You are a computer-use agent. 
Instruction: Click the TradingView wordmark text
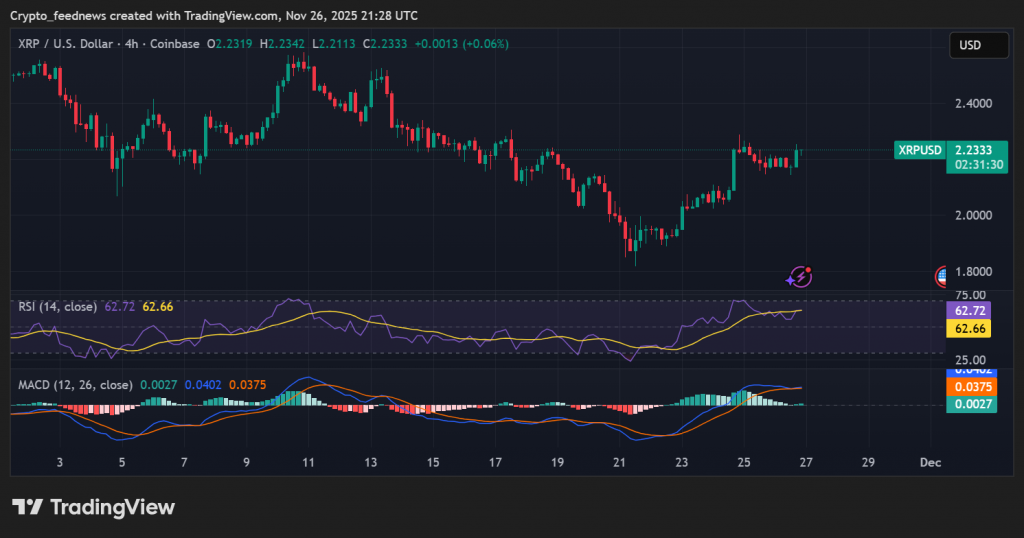click(x=112, y=507)
